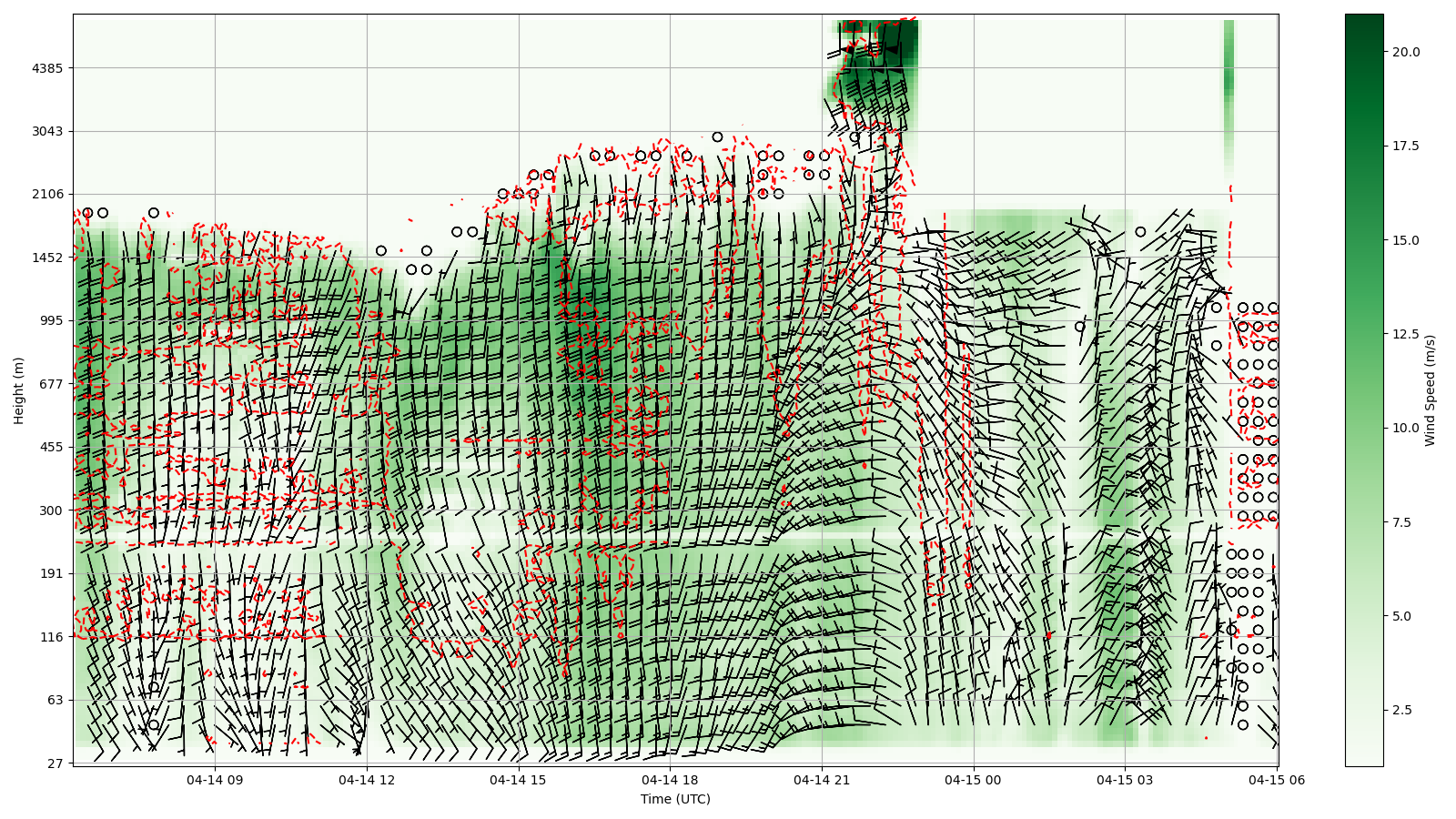Select the 04-14 21 time tick label
The height and width of the screenshot is (819, 1456).
(822, 780)
